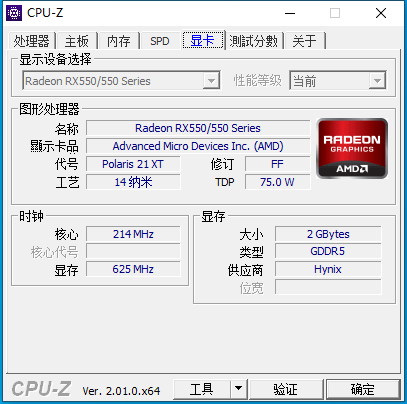407x404 pixels.
Task: Click the Radeon Graphics AMD logo
Action: [352, 148]
